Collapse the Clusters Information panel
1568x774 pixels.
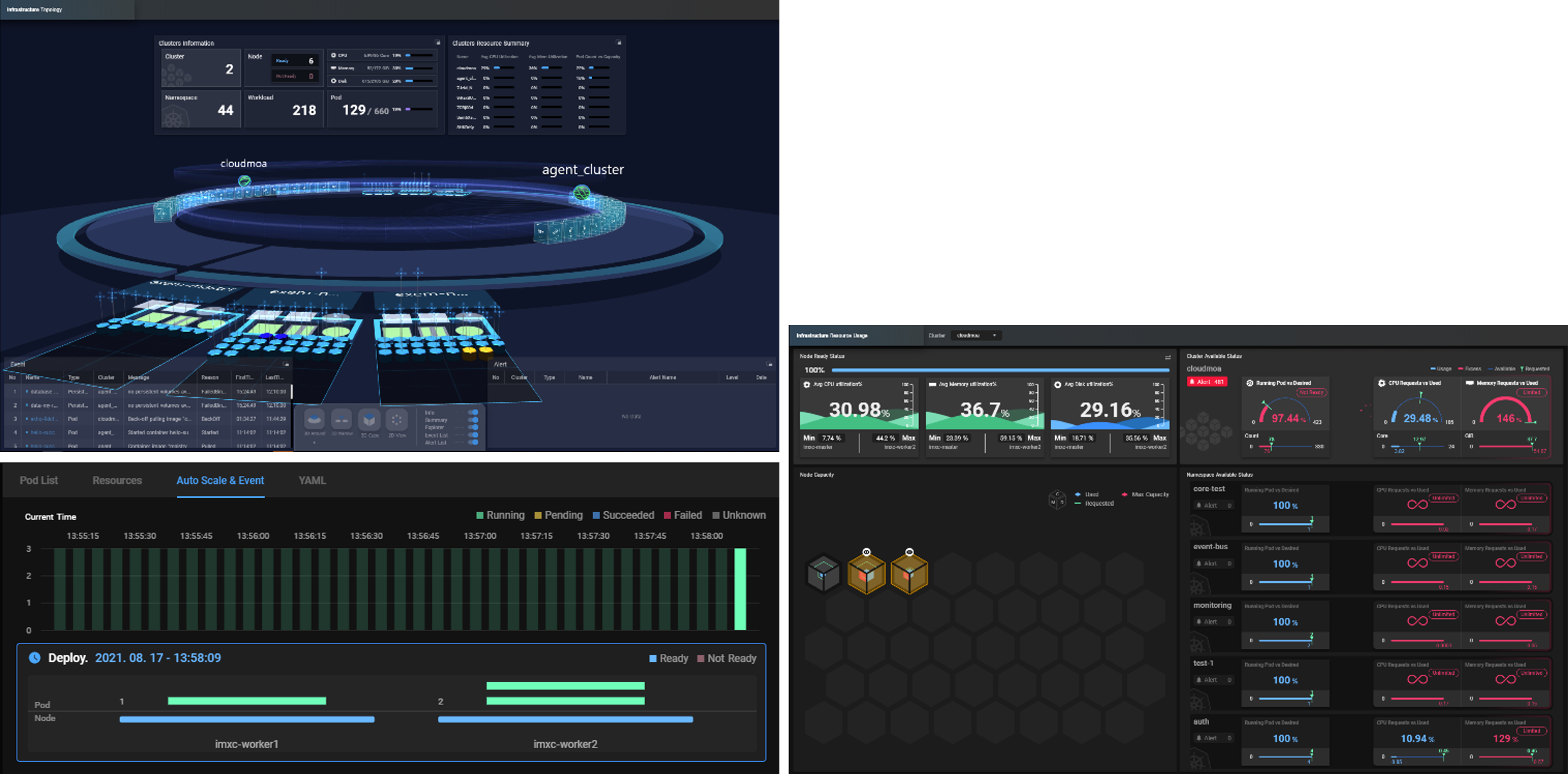point(438,43)
